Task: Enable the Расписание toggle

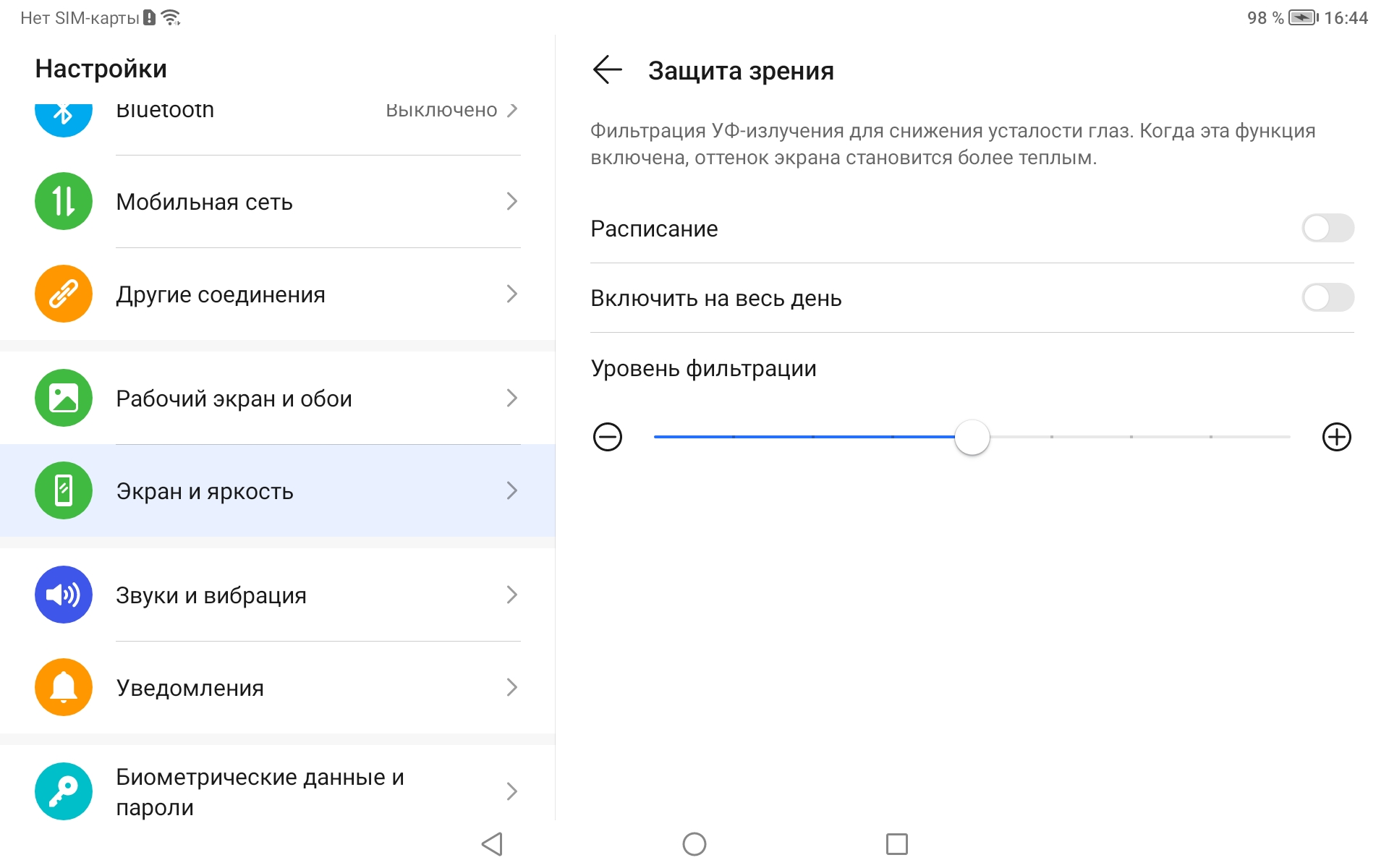Action: pyautogui.click(x=1328, y=229)
